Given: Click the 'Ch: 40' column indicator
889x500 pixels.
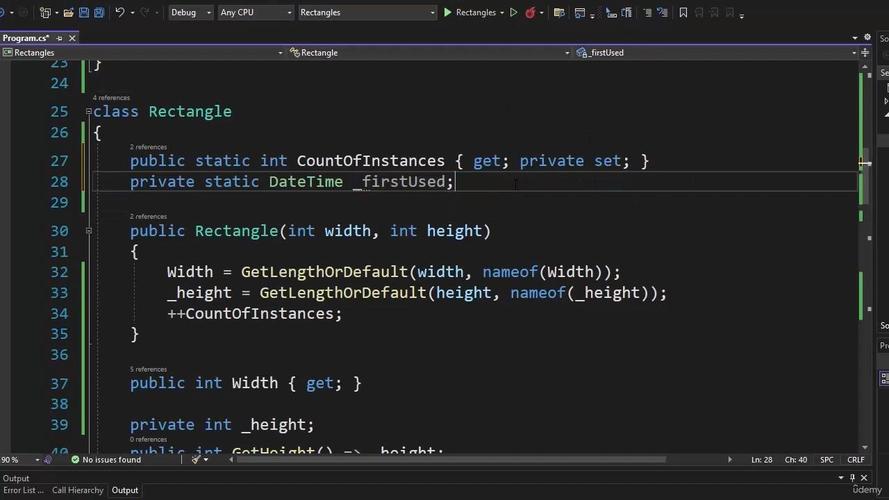Looking at the screenshot, I should (x=795, y=460).
